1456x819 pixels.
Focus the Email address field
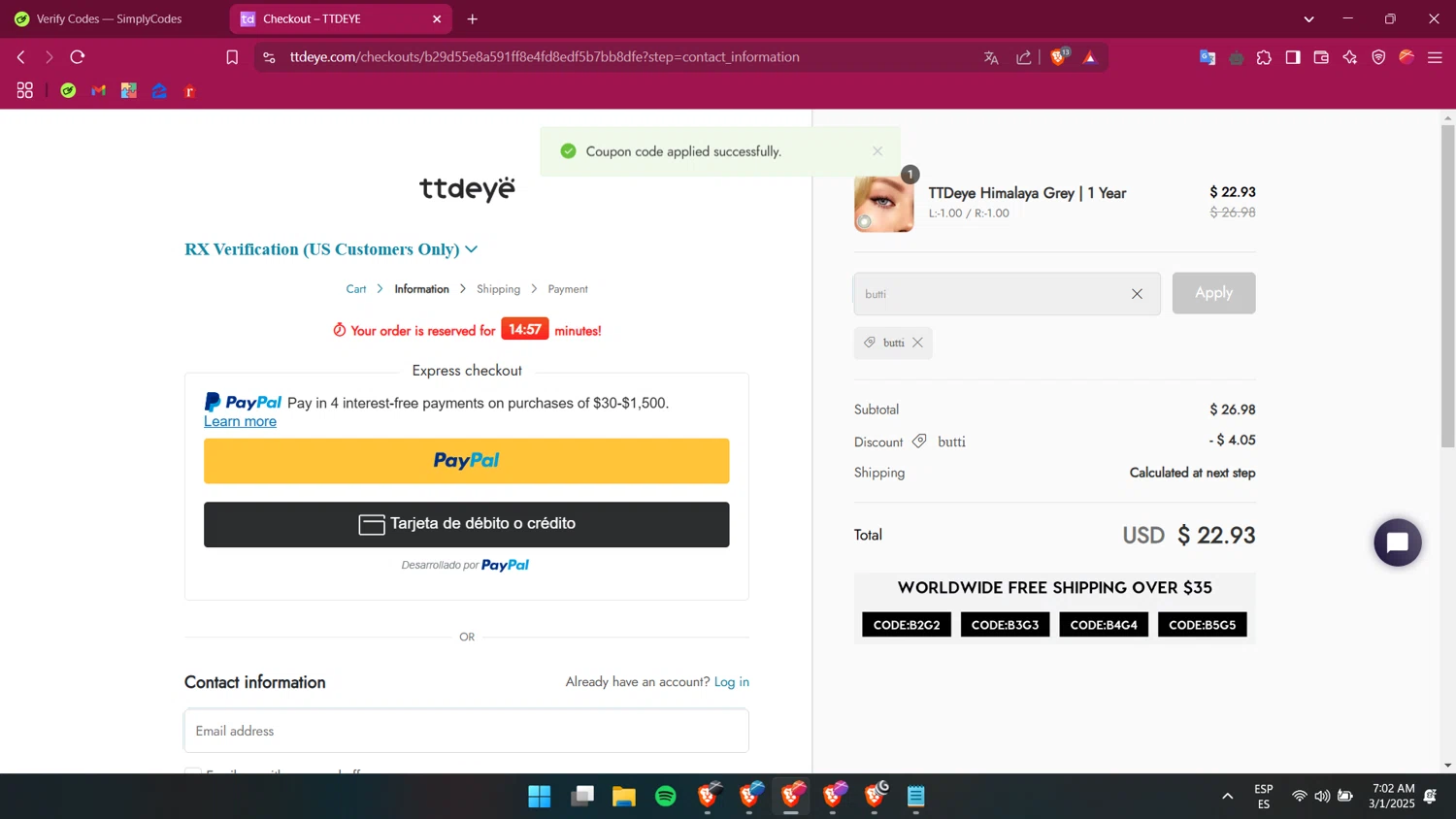click(466, 731)
